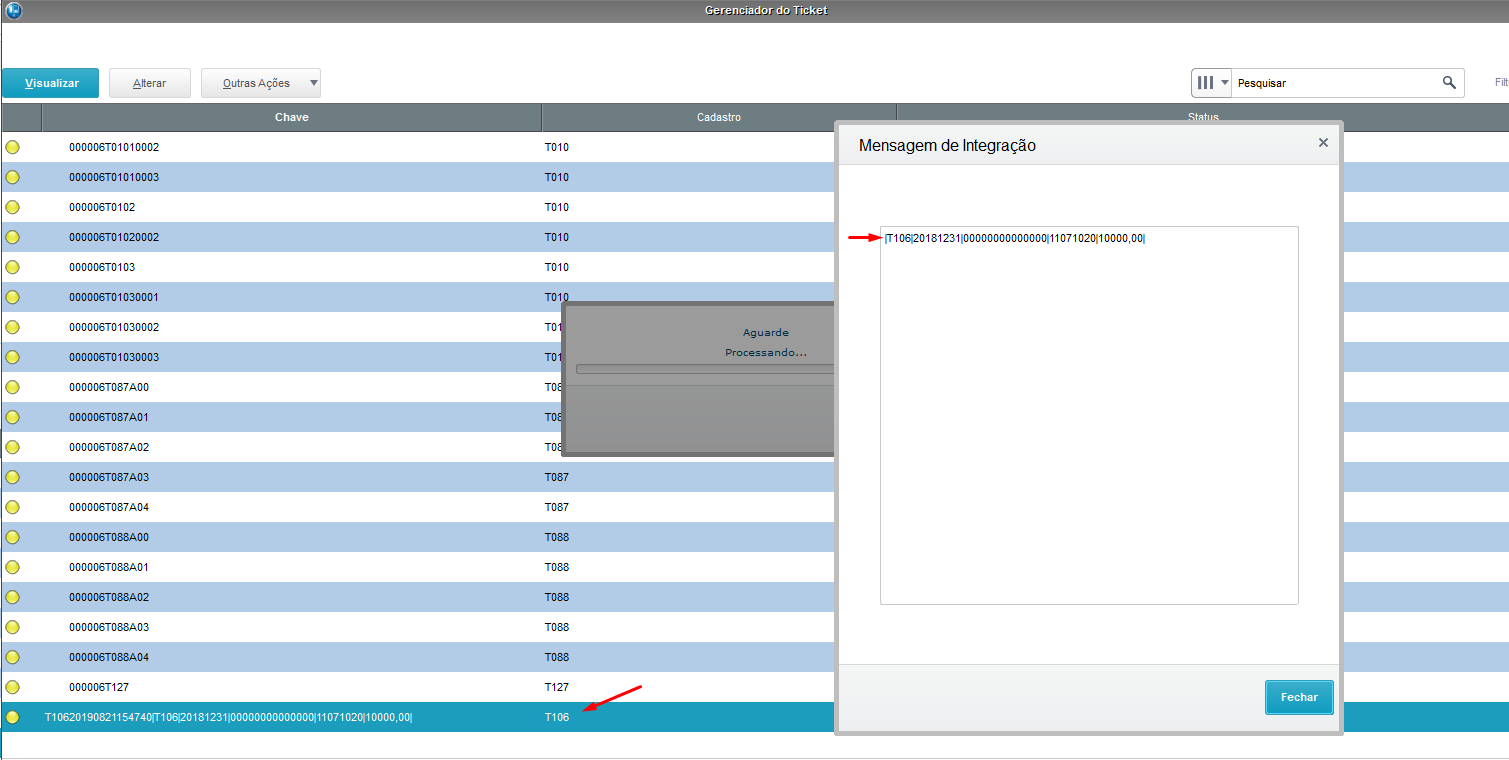1509x760 pixels.
Task: Click yellow status icon of row 000006T01010003
Action: tap(13, 177)
